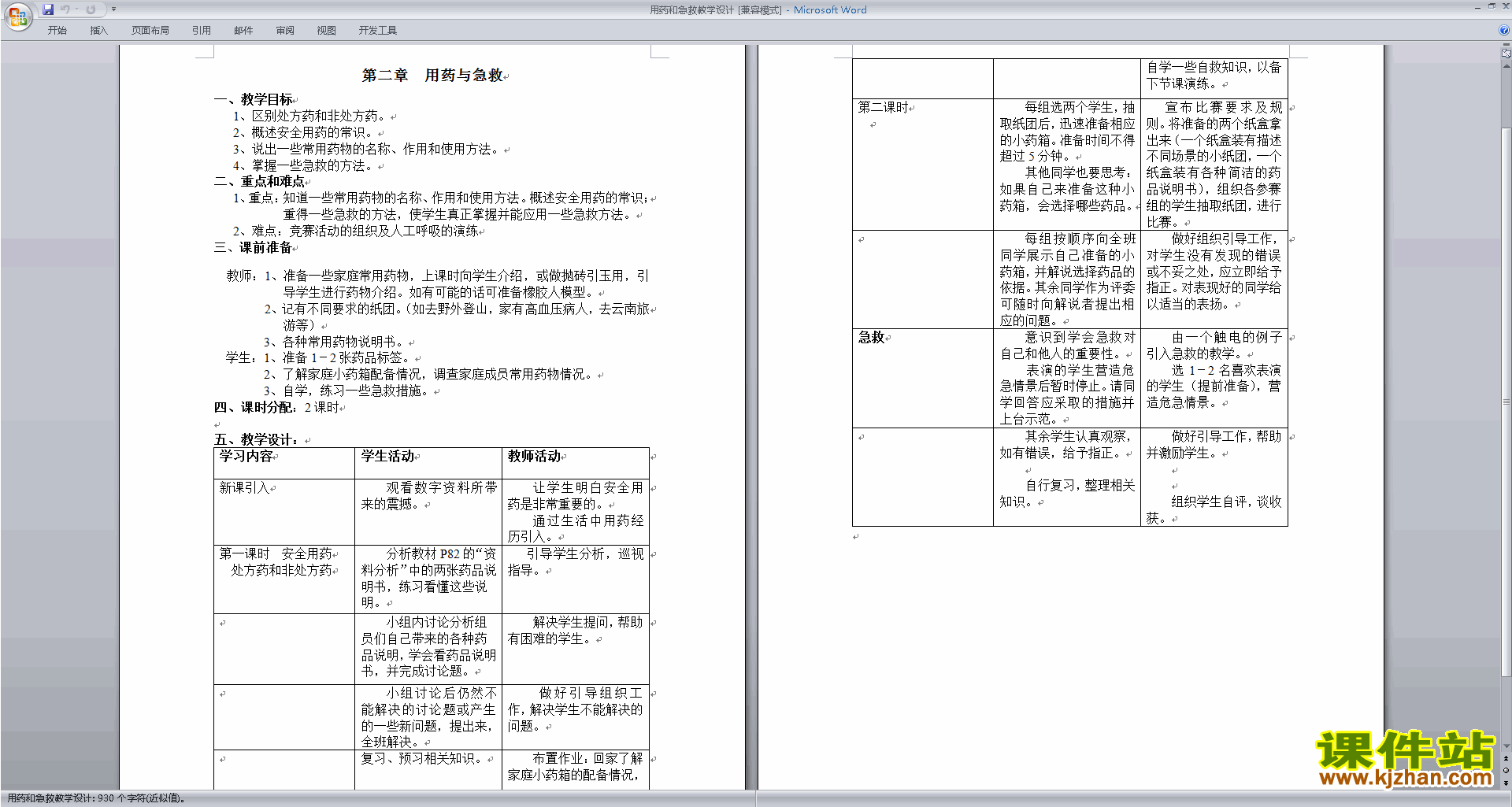Click the text 组织学生自评，谈收获
Viewport: 1512px width, 807px height.
pos(1214,510)
